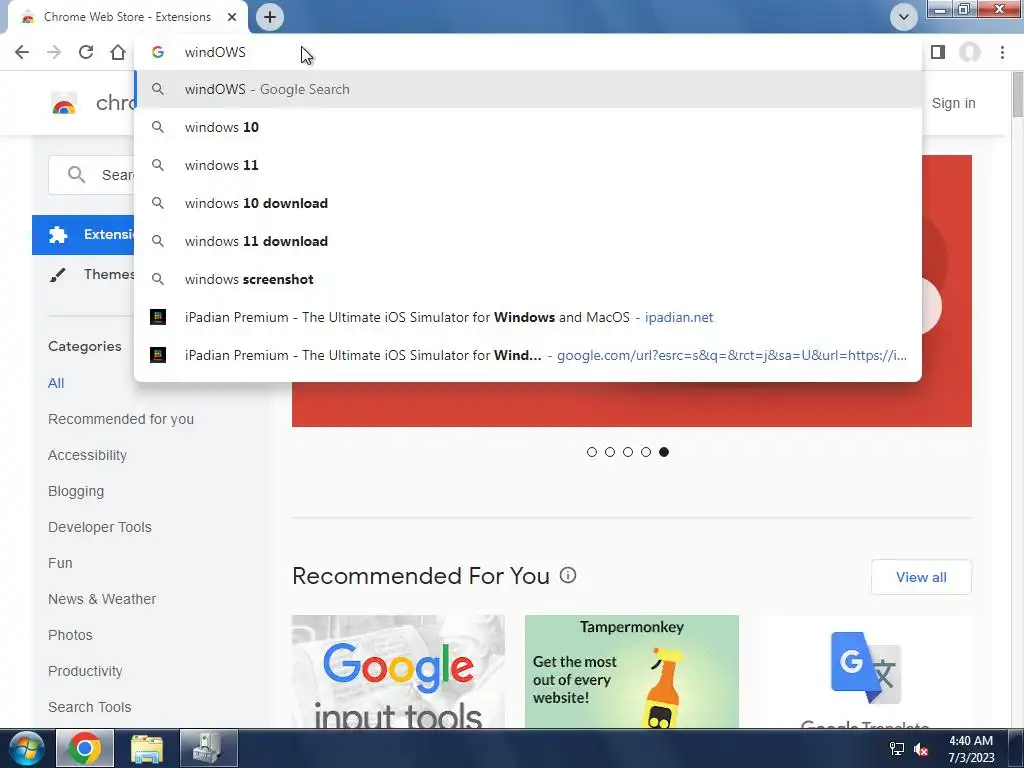The image size is (1024, 768).
Task: Select the third carousel dot
Action: (x=628, y=452)
